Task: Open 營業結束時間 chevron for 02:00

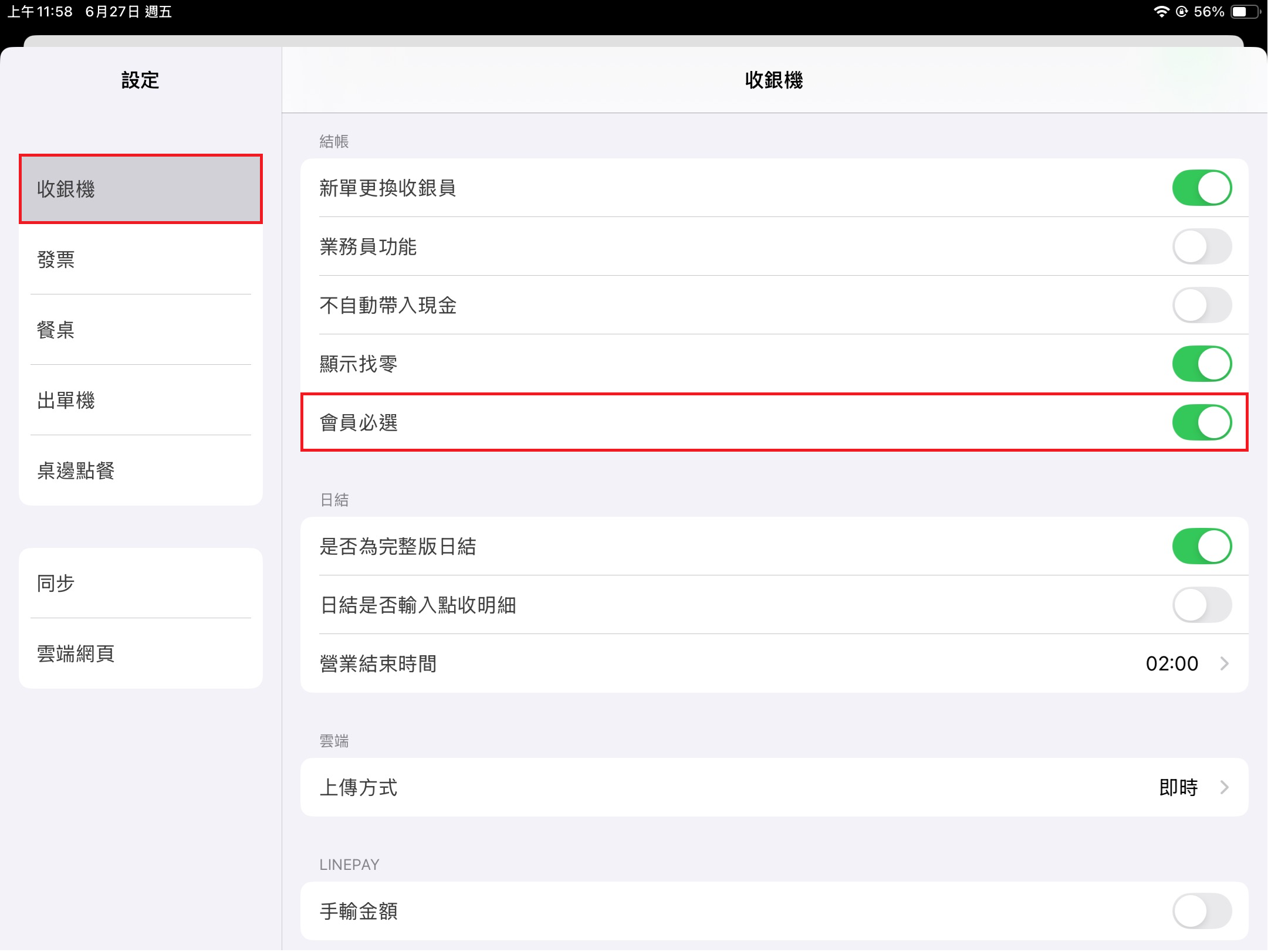Action: pos(1225,663)
